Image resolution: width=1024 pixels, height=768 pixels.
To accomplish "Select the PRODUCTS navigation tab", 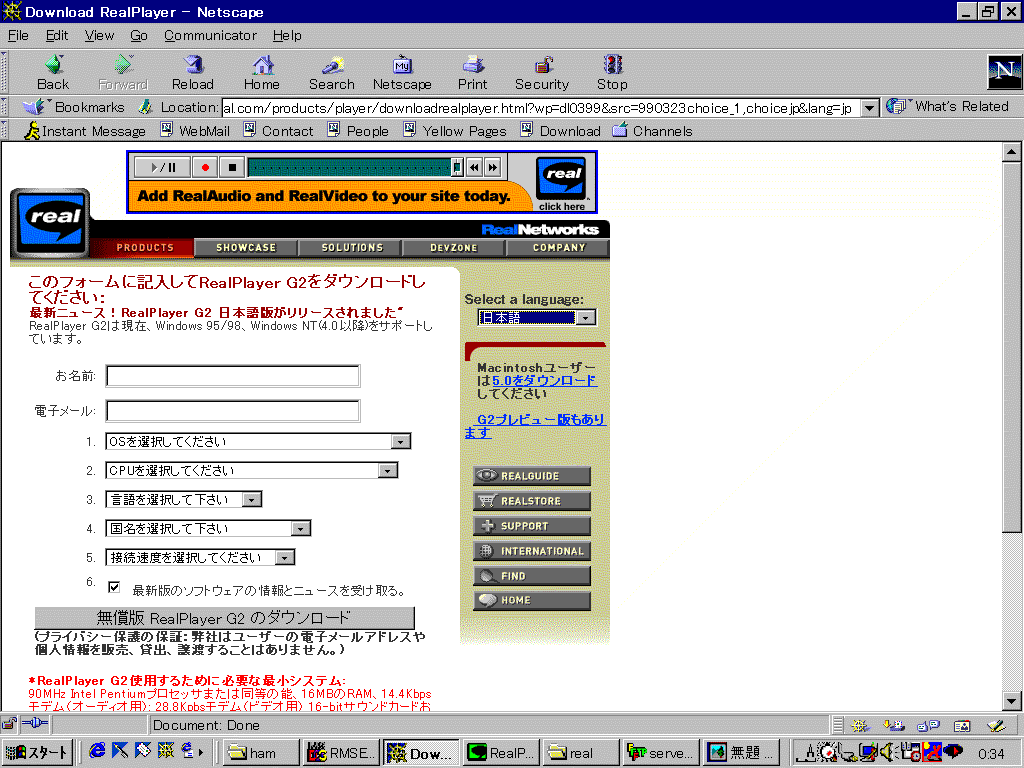I will coord(145,248).
